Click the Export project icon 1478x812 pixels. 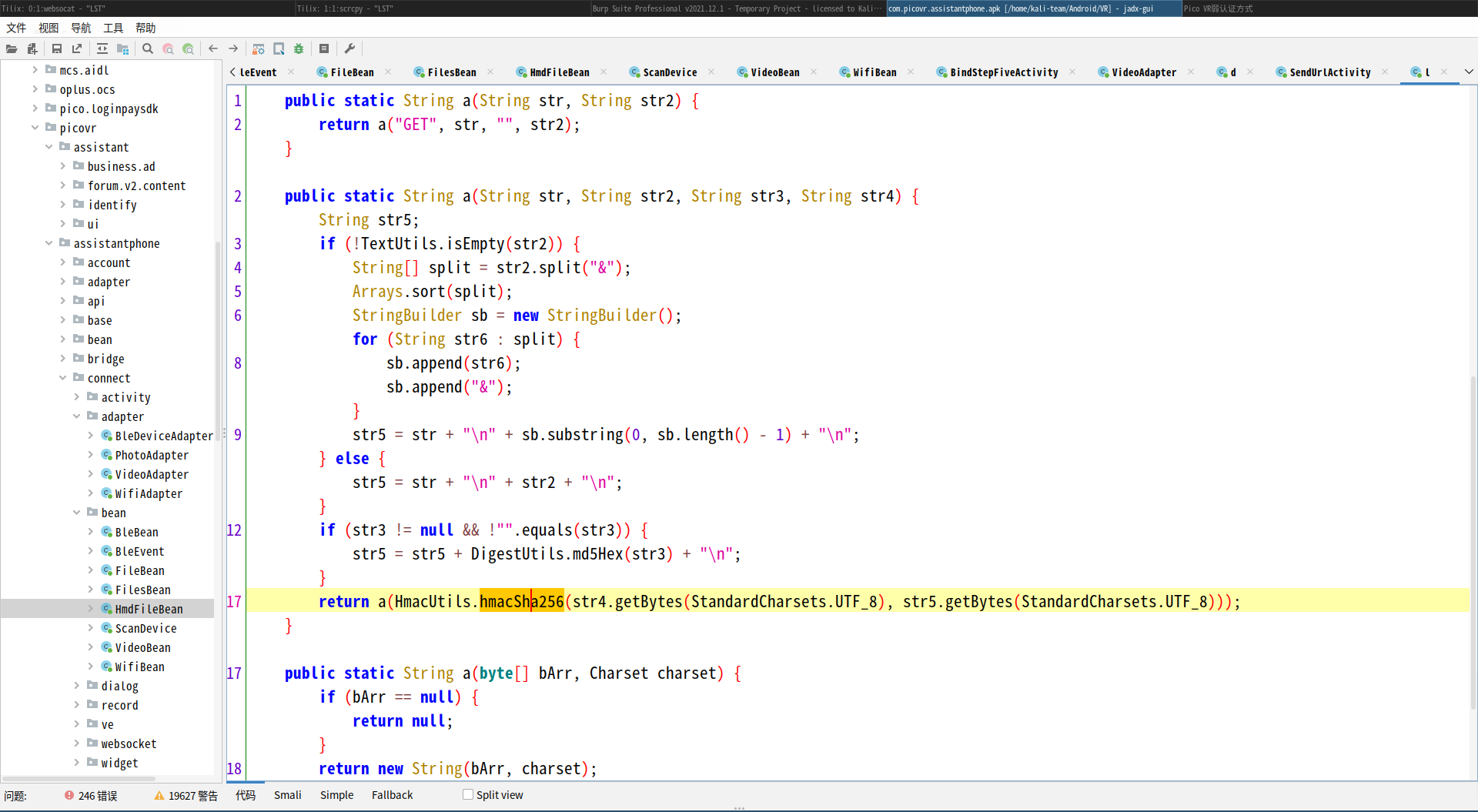click(x=77, y=48)
